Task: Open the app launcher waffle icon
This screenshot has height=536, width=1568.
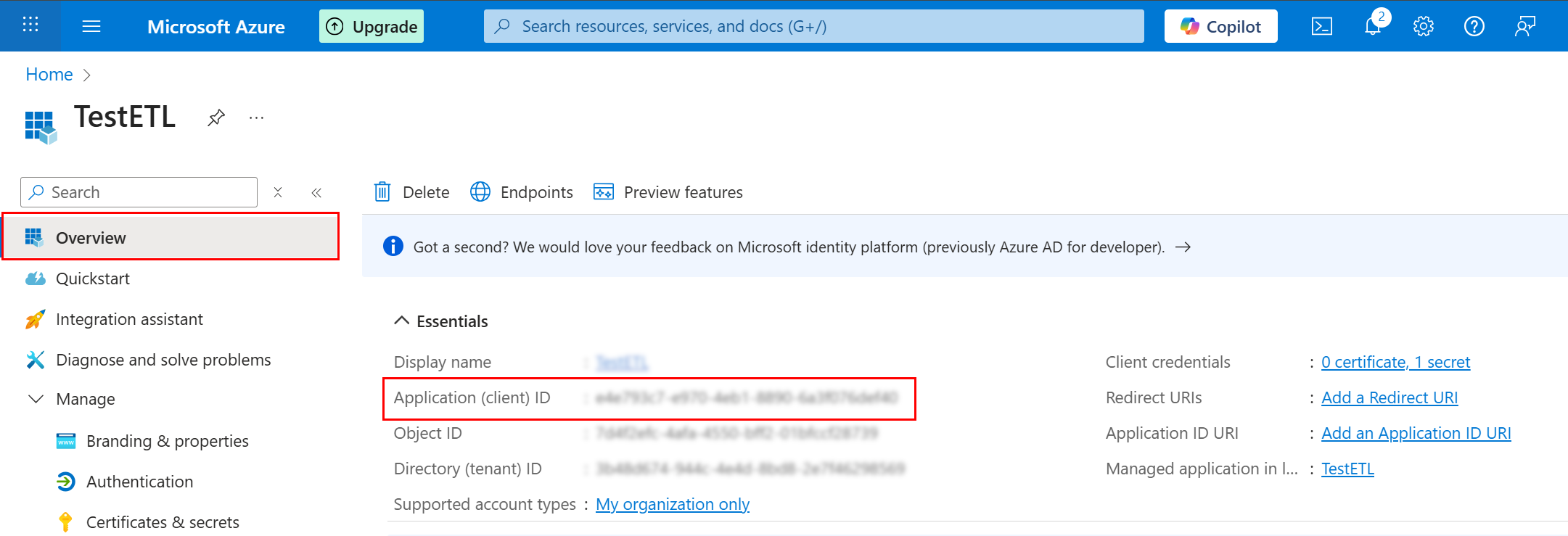Action: pos(30,25)
